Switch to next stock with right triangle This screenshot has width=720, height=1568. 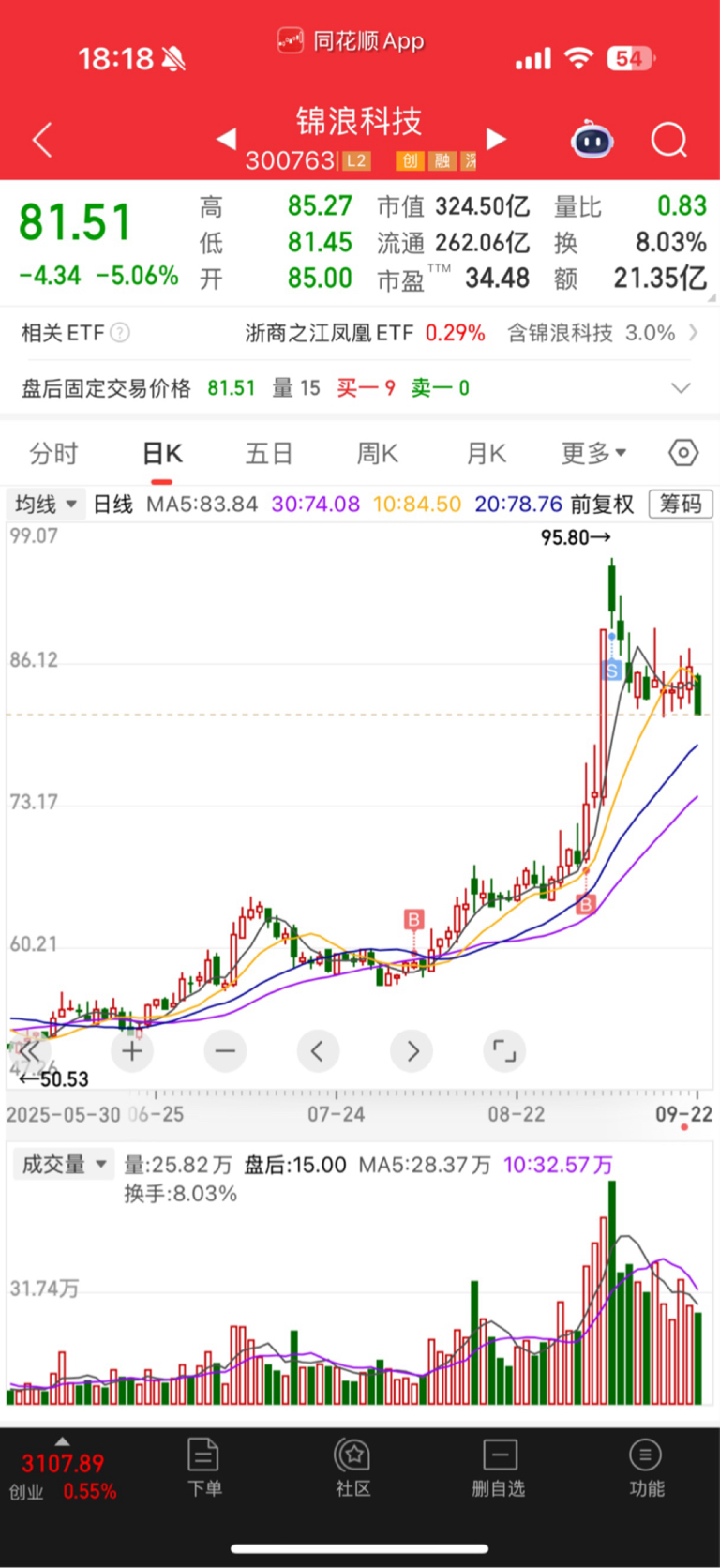496,139
